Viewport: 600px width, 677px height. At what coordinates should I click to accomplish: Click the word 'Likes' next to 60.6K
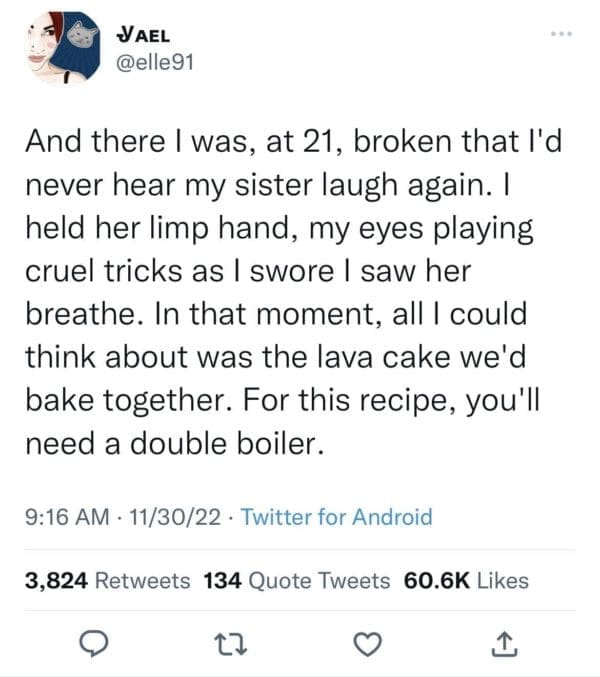[503, 579]
